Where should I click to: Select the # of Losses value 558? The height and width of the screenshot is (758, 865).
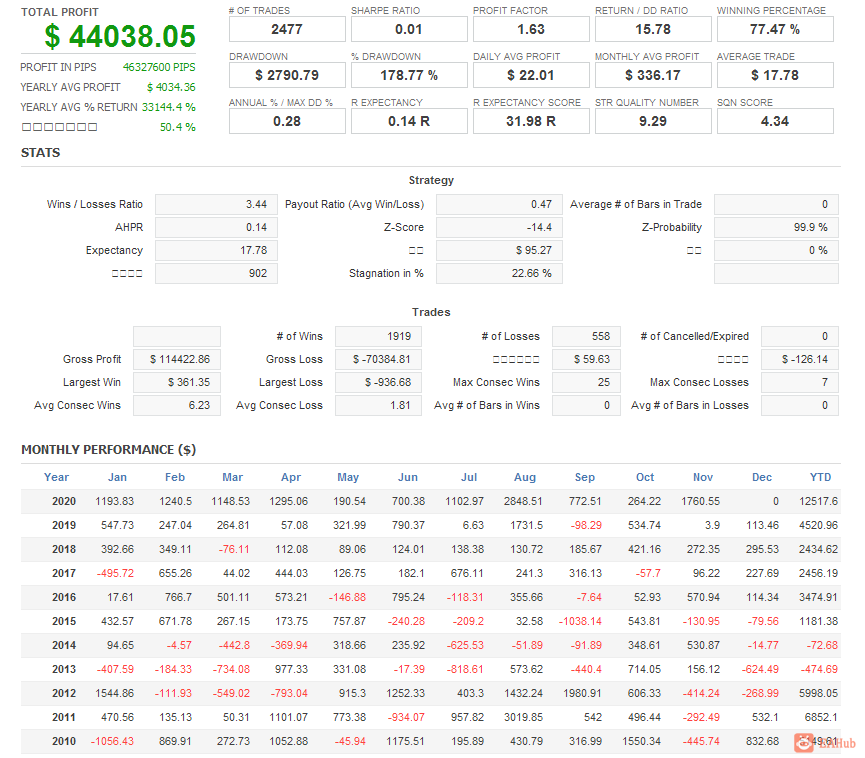[x=586, y=336]
